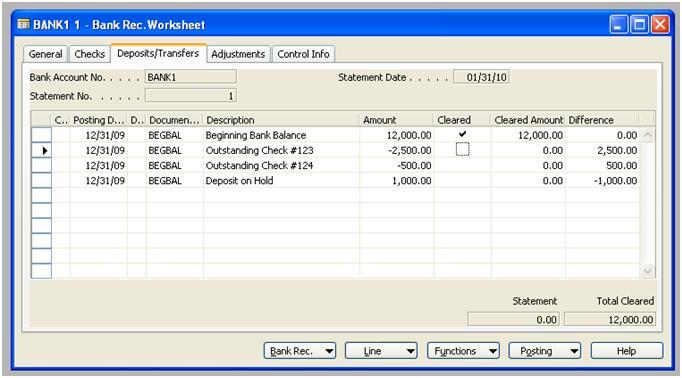Screen dimensions: 682x378
Task: Minimize the Bank Rec. Worksheet window
Action: [x=618, y=24]
